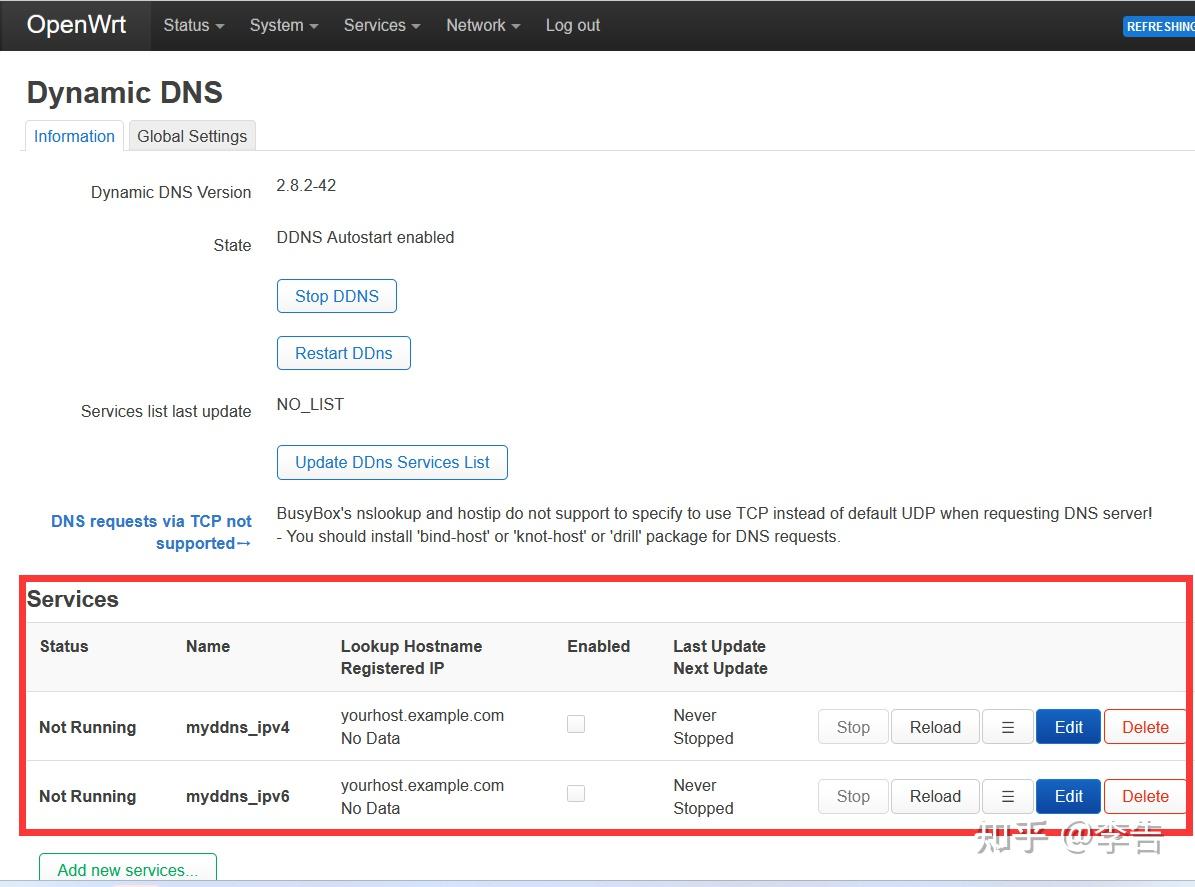Click Add new services
Screen dimensions: 1195x887
[127, 869]
